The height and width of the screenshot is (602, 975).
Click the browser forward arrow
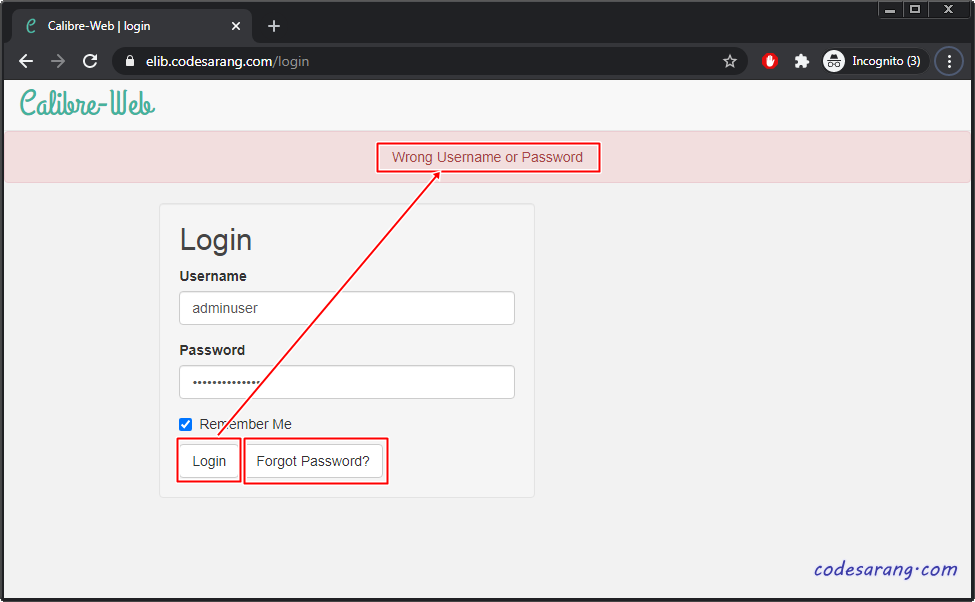[x=58, y=61]
